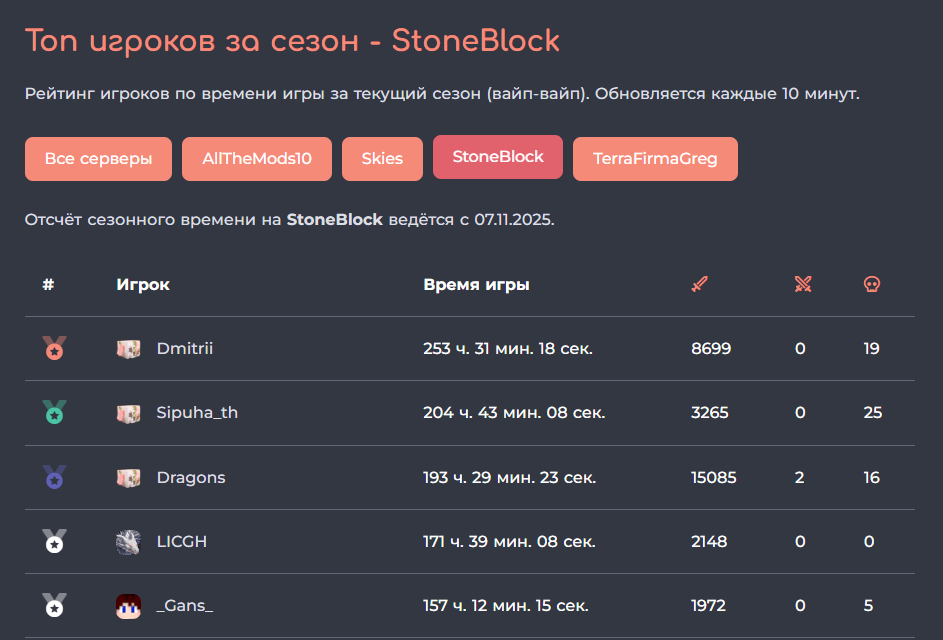Image resolution: width=943 pixels, height=640 pixels.
Task: Click the _Gans_ player head avatar
Action: (128, 606)
